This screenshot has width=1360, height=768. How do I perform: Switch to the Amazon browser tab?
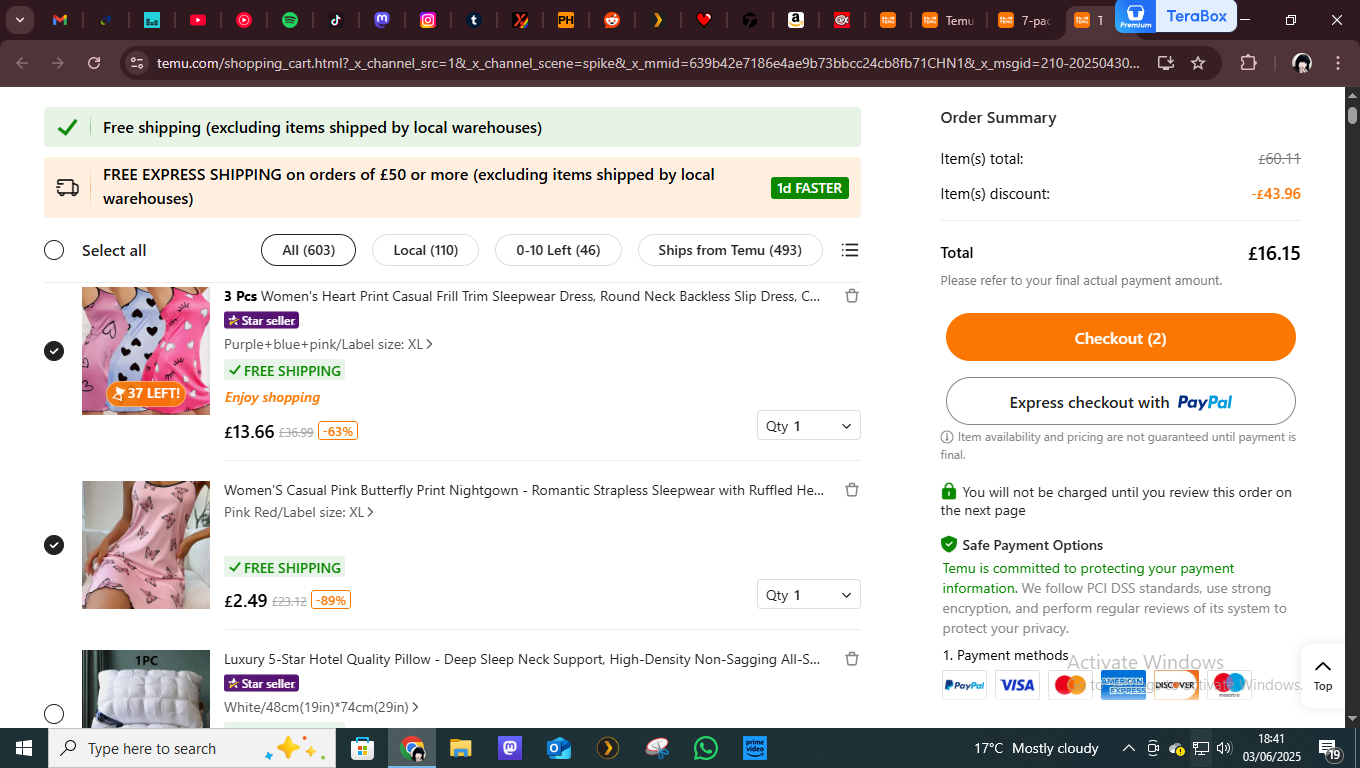[796, 20]
